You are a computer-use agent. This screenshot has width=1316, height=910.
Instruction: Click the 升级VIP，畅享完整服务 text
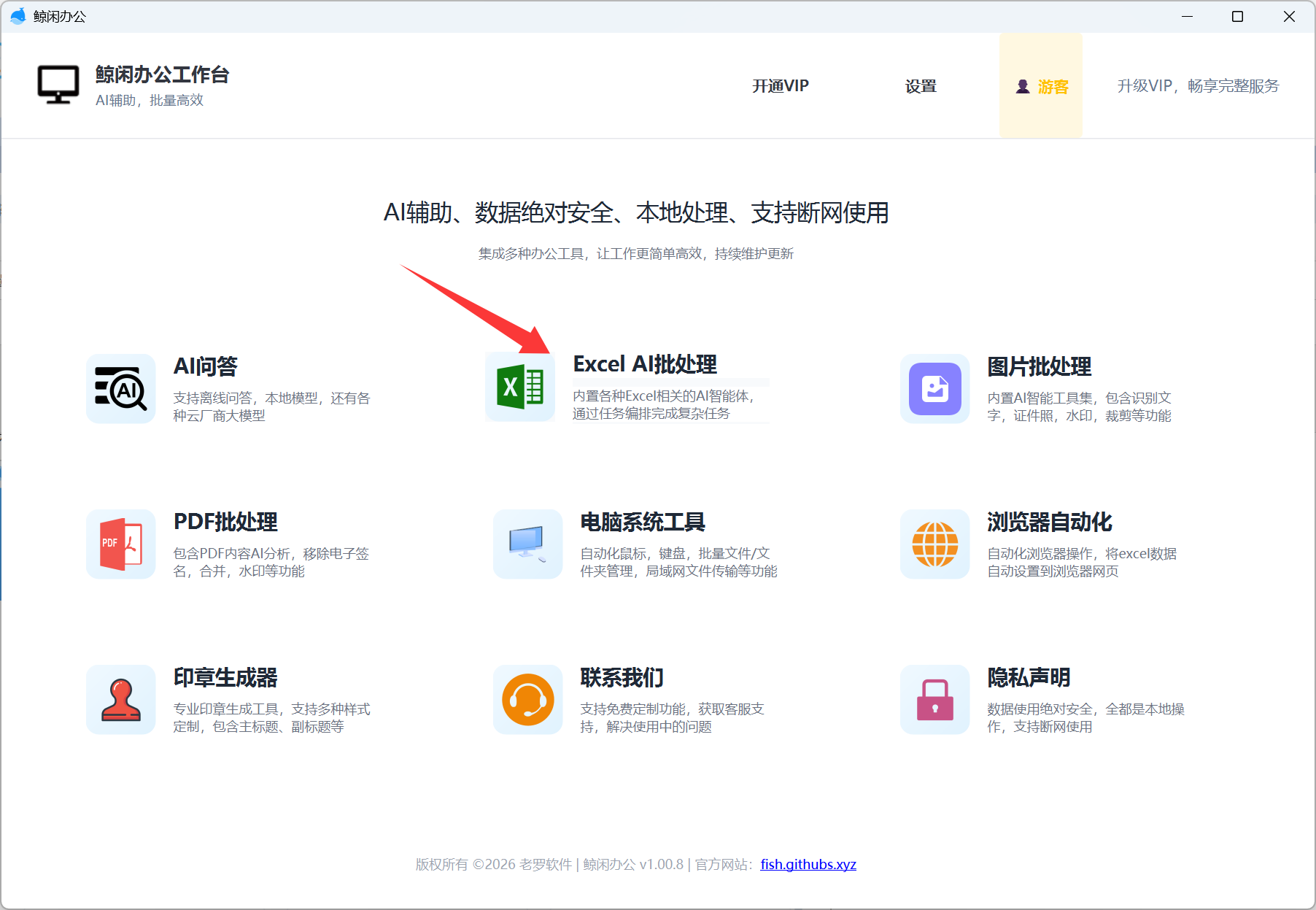(x=1198, y=86)
